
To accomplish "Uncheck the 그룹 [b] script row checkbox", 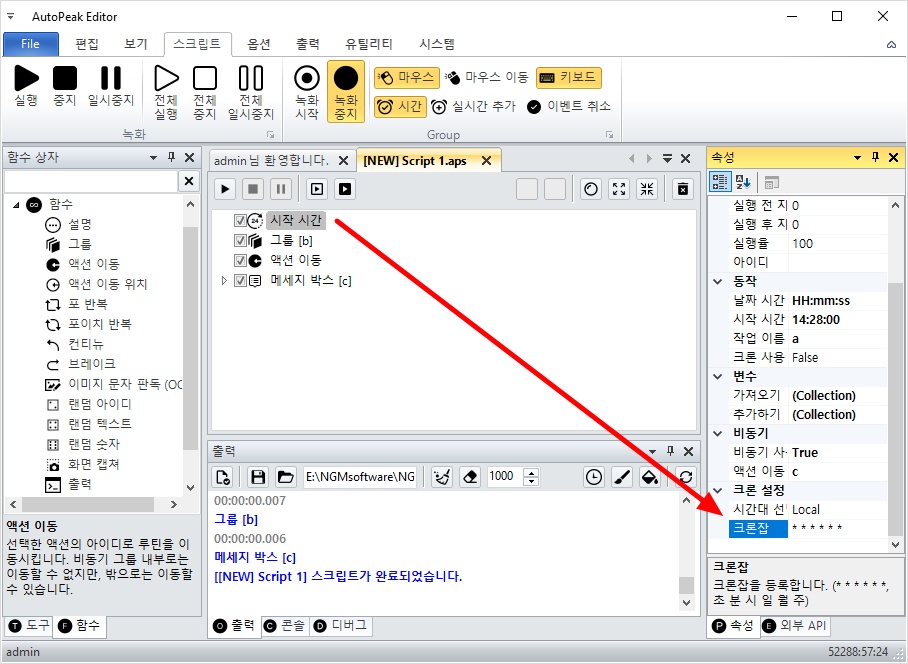I will pyautogui.click(x=240, y=240).
